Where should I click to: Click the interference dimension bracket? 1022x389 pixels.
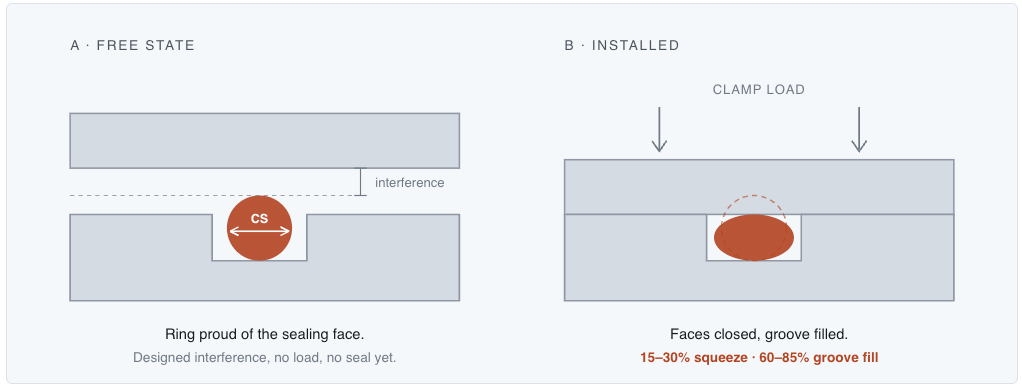tap(361, 182)
